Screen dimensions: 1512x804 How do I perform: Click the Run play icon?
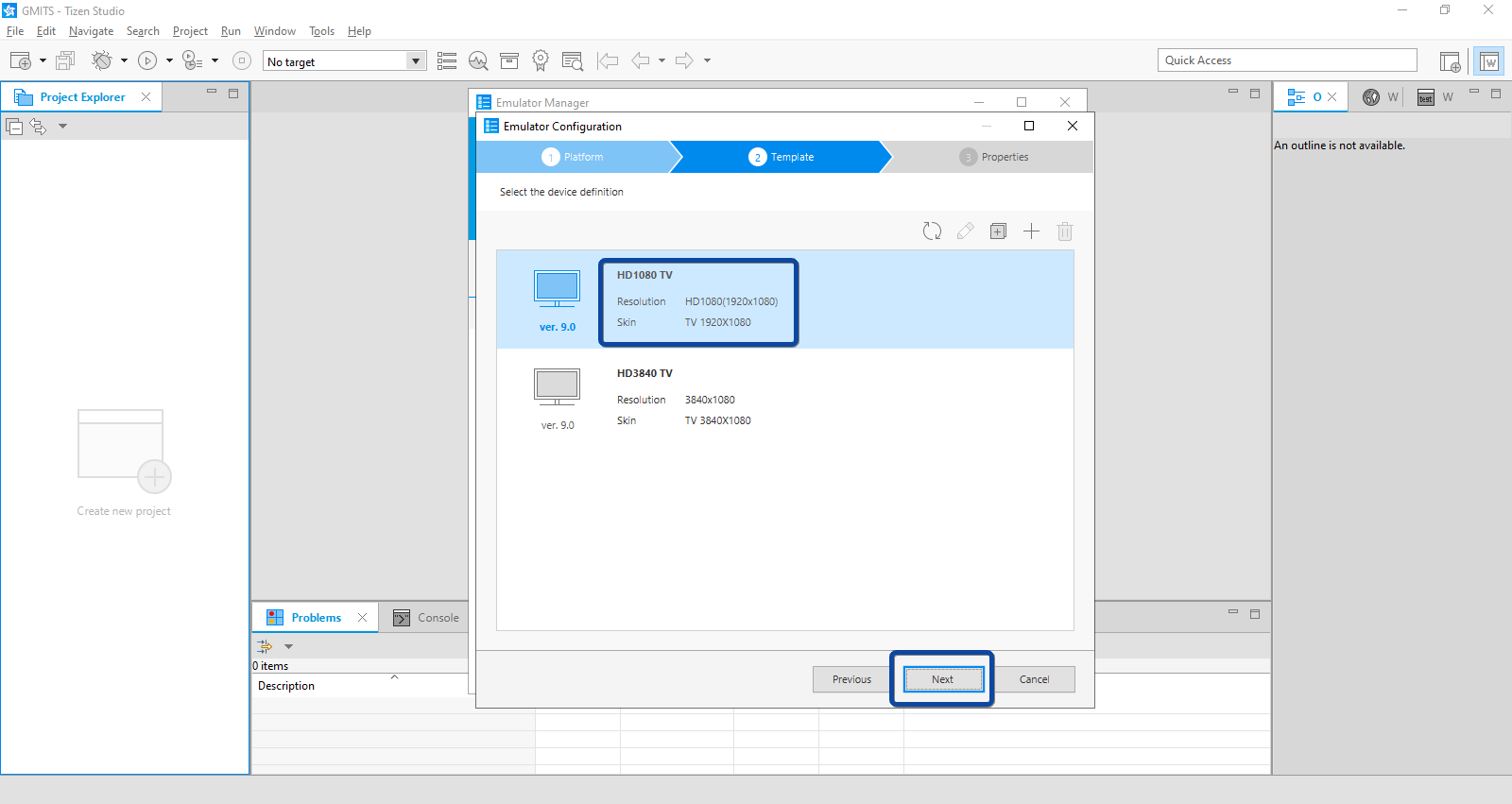(147, 60)
